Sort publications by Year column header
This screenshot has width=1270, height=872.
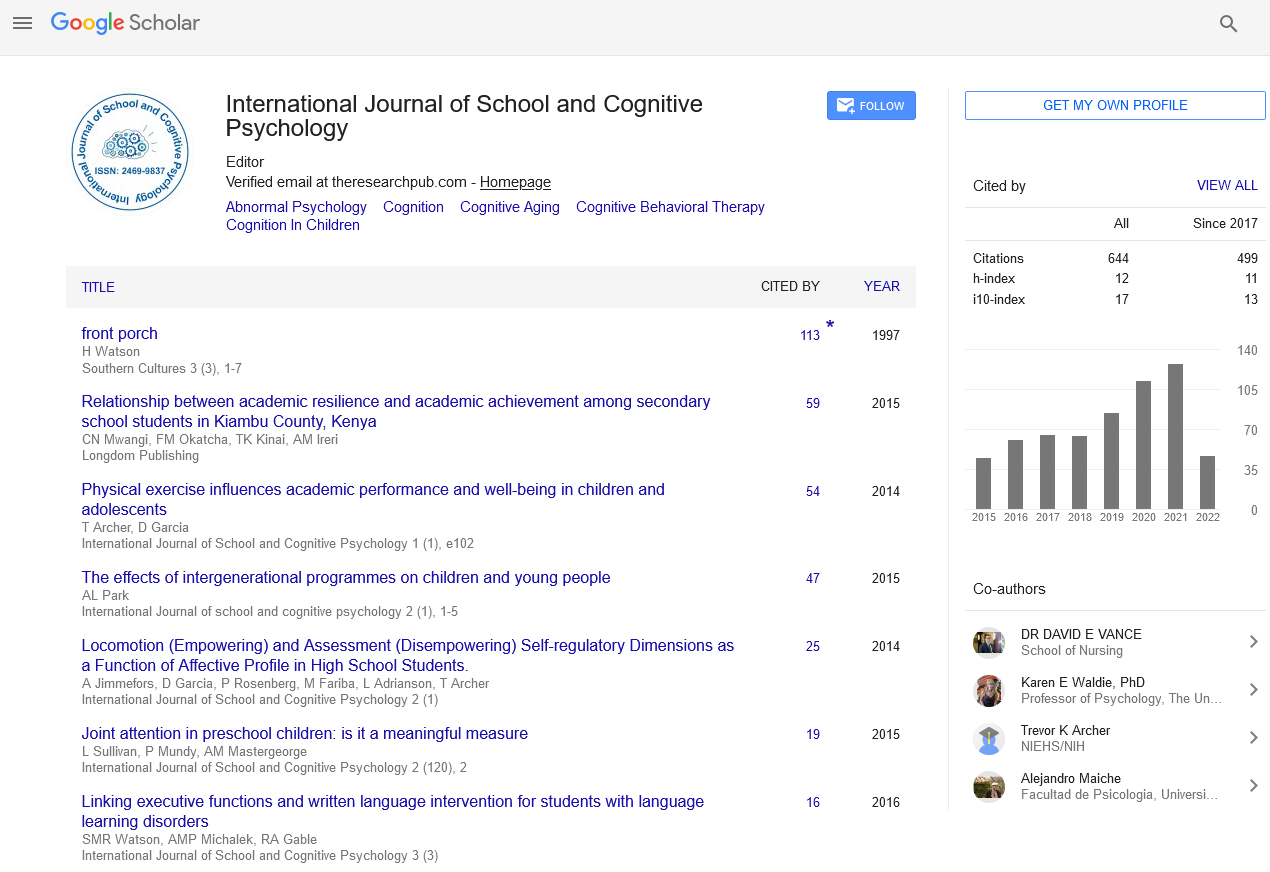[x=881, y=287]
